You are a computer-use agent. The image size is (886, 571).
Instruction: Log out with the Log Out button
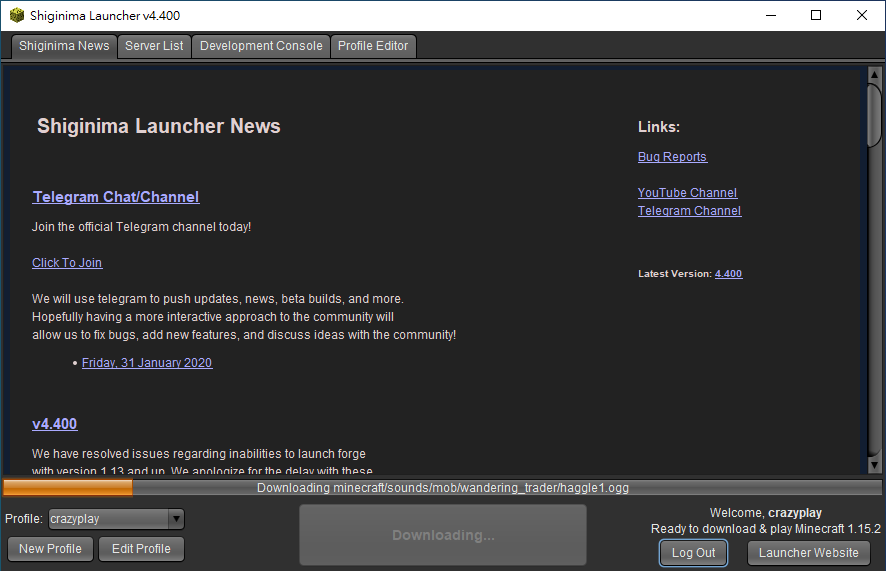pos(693,552)
